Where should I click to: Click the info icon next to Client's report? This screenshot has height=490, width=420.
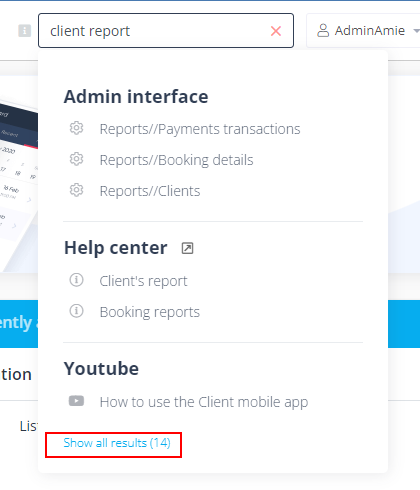(76, 280)
